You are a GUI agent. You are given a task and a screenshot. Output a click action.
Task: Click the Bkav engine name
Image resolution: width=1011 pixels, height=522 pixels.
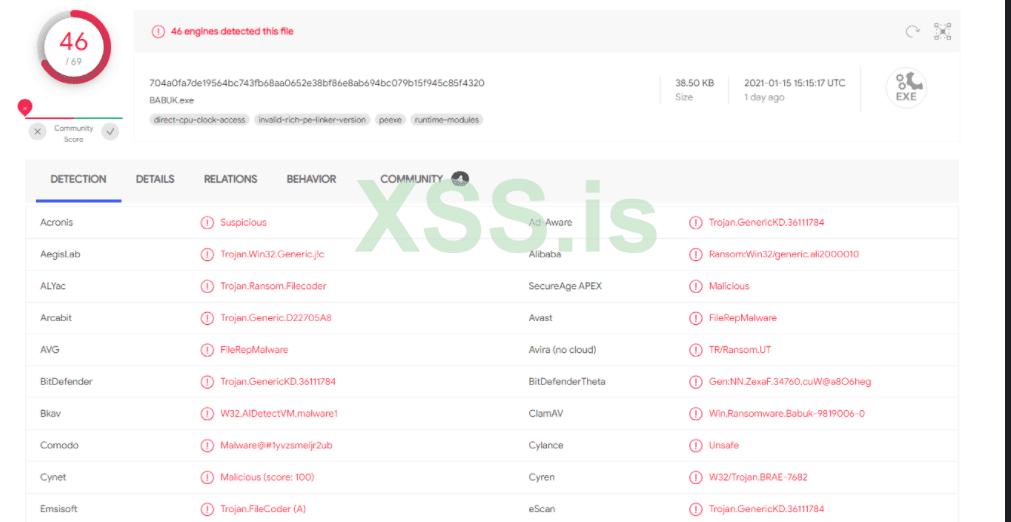click(50, 413)
